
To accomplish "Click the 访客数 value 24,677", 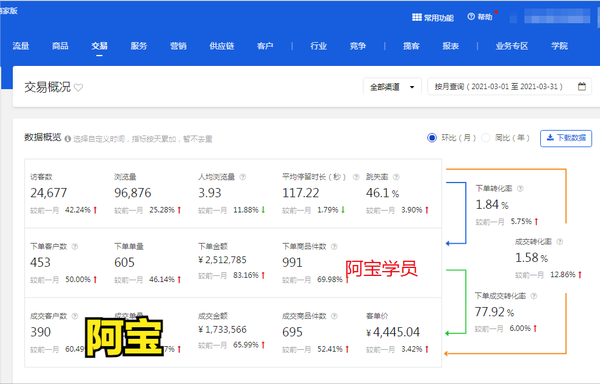I will pos(49,193).
